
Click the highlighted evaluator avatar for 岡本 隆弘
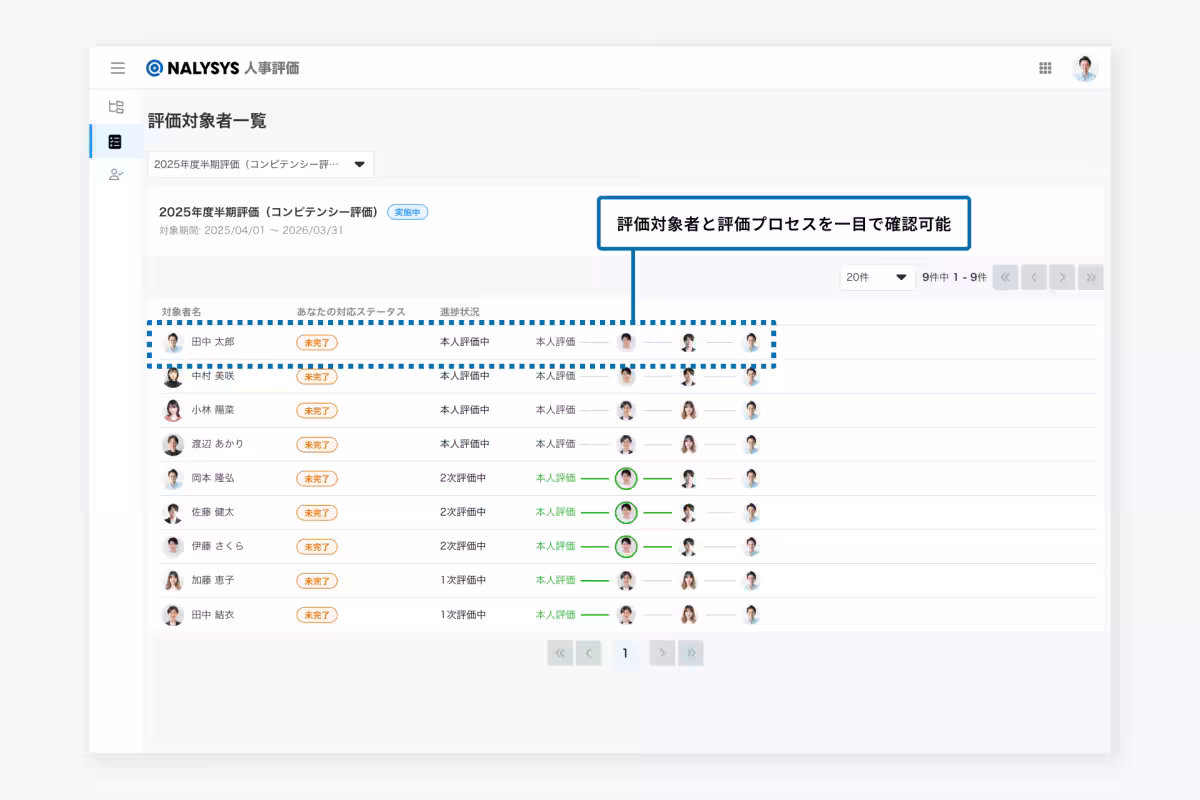pyautogui.click(x=626, y=478)
